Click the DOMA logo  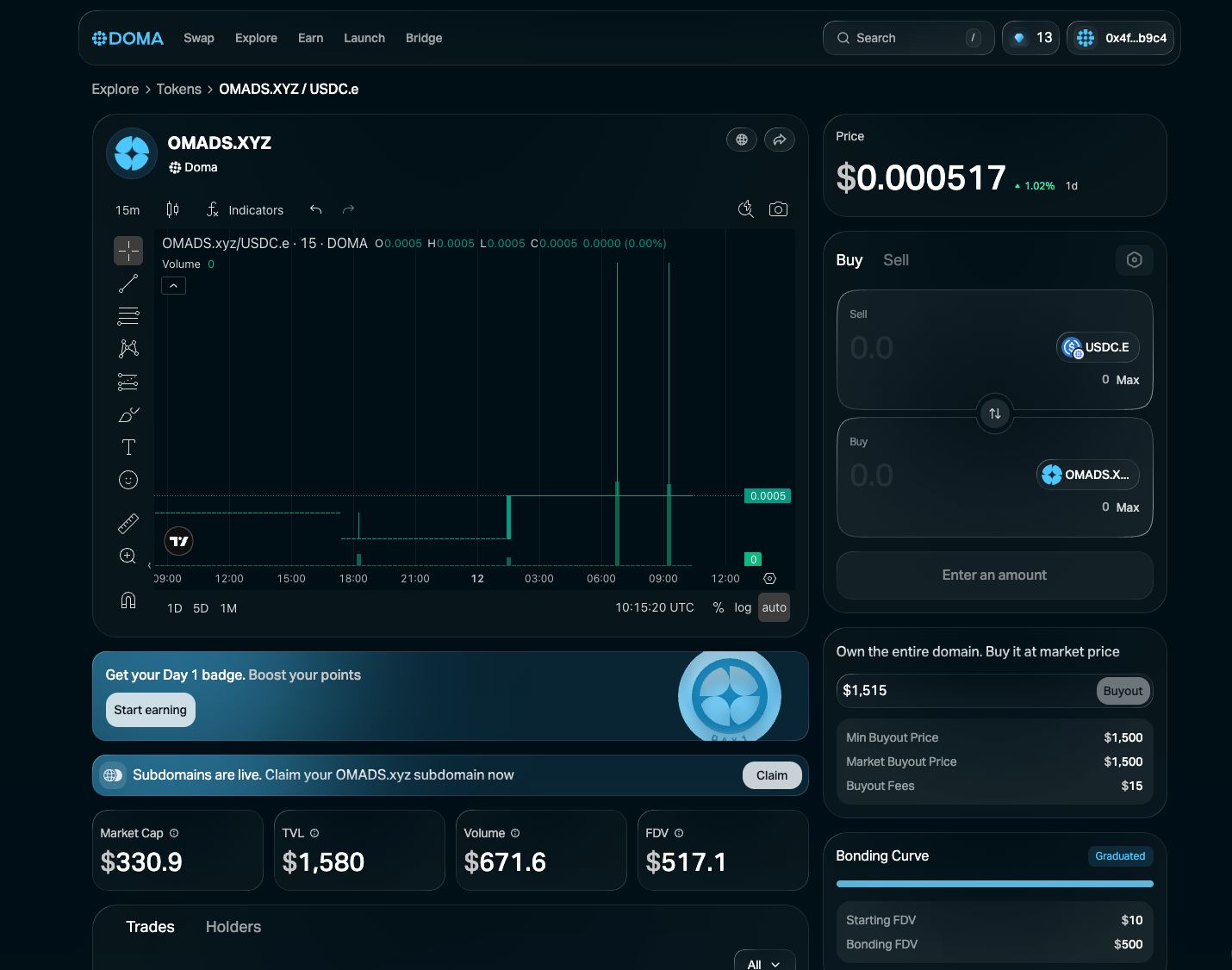point(128,38)
